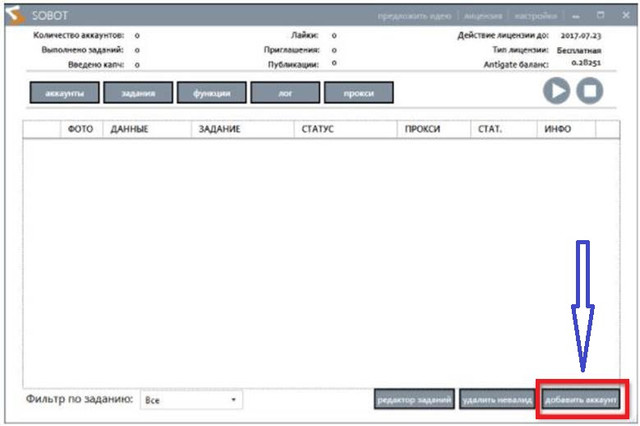Open the функции section
Screen dimensions: 640x426
[x=210, y=93]
